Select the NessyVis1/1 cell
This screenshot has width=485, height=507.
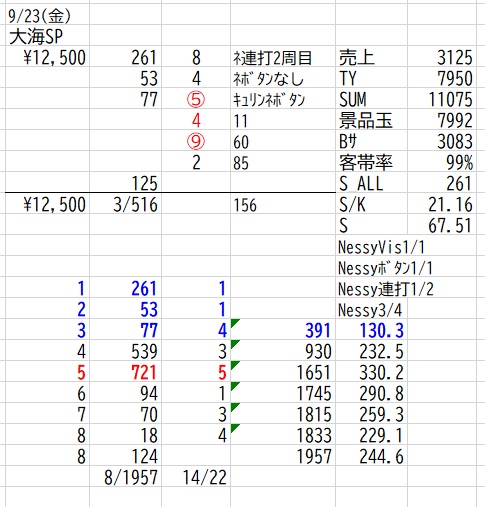tap(381, 247)
